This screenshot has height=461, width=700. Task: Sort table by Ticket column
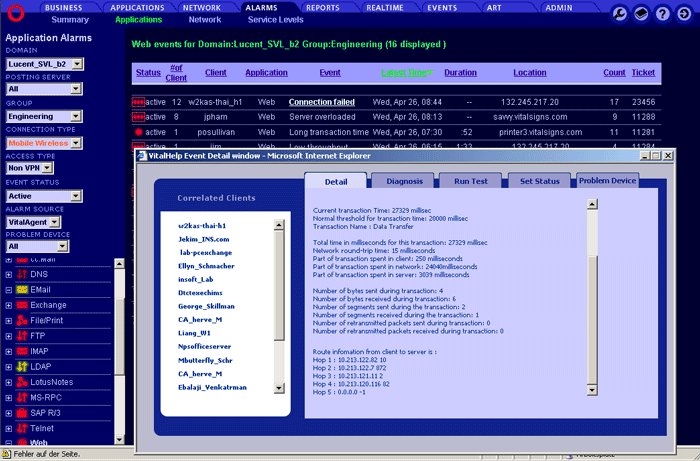[643, 73]
